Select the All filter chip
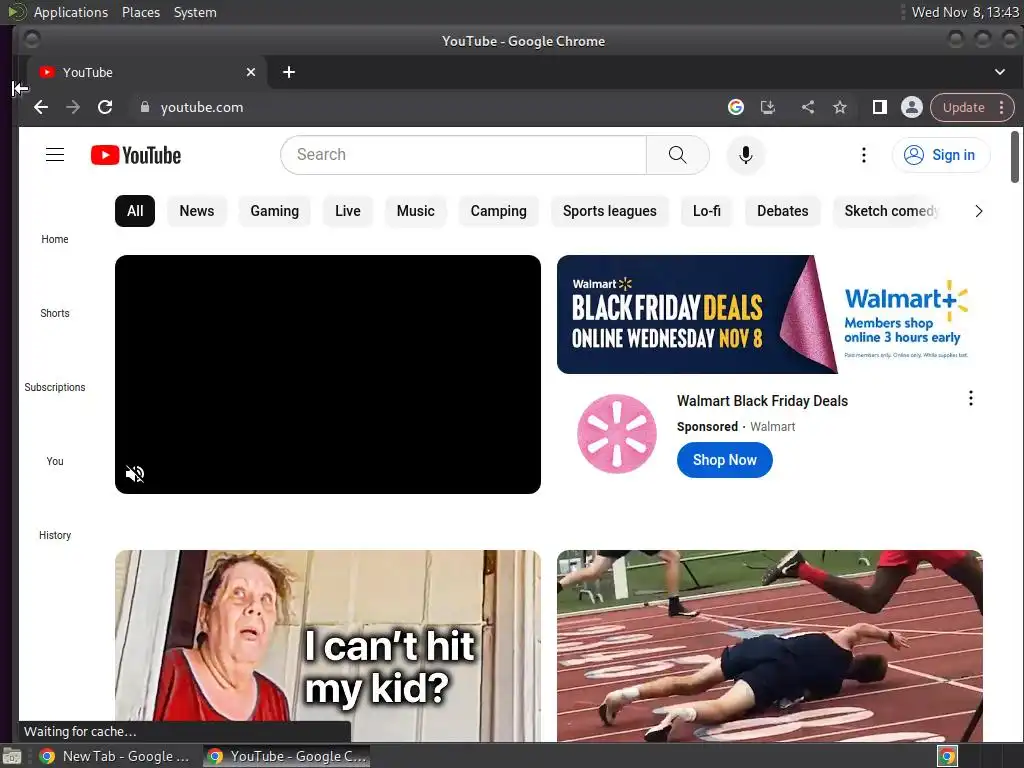Screen dimensions: 1024x768 [x=135, y=211]
